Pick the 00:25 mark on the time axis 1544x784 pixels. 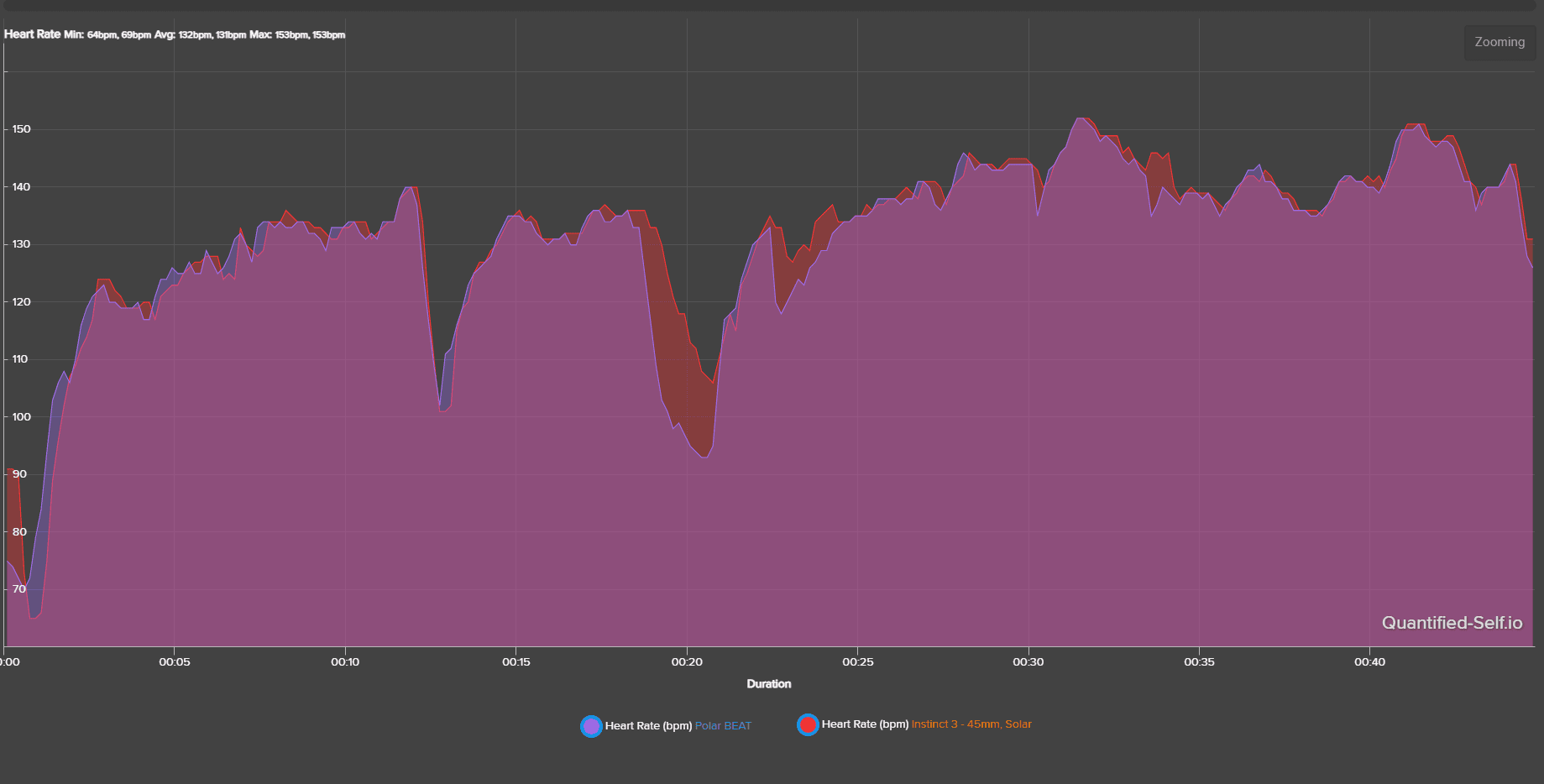[x=858, y=662]
